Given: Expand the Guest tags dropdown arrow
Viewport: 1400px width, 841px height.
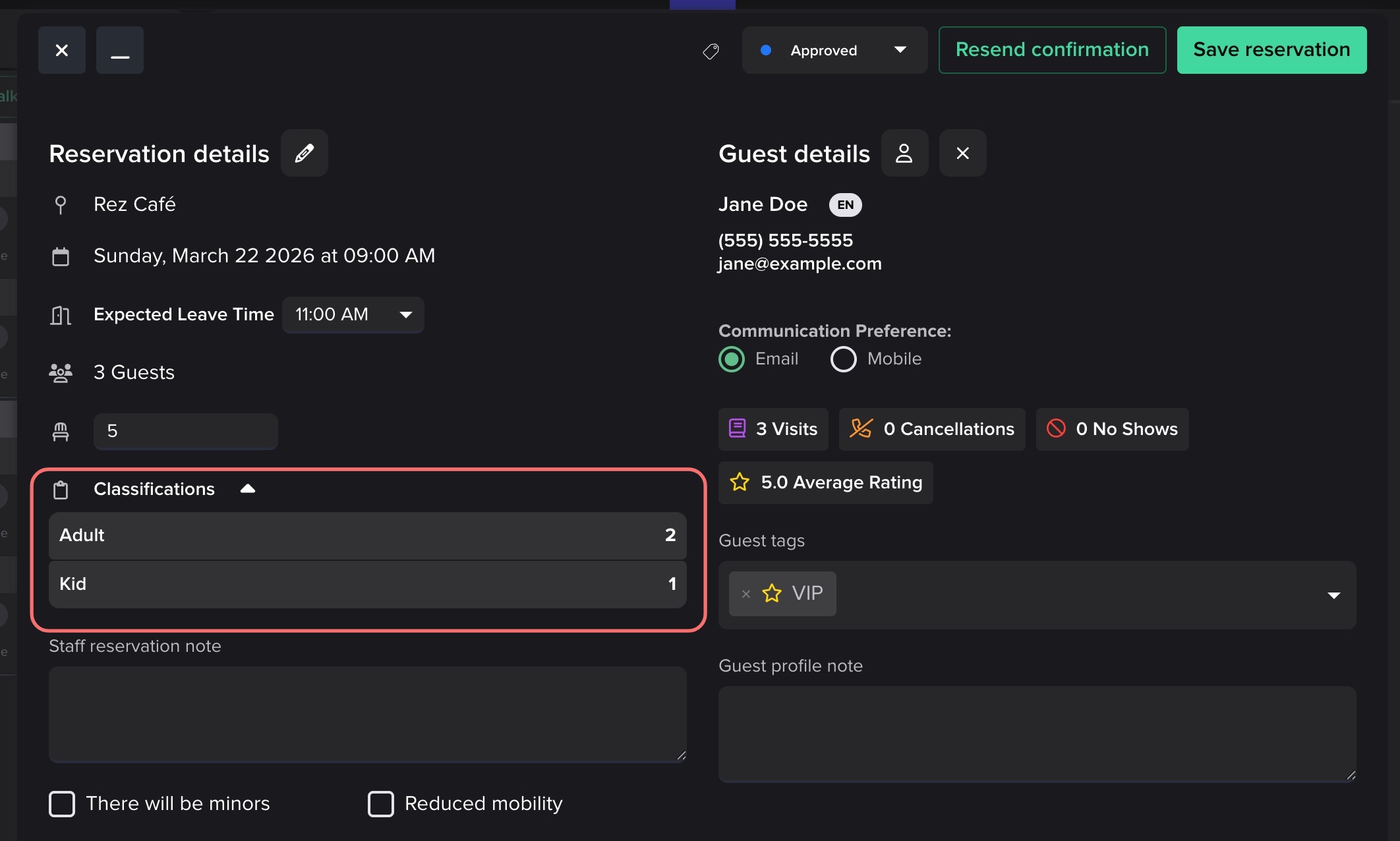Looking at the screenshot, I should coord(1333,595).
